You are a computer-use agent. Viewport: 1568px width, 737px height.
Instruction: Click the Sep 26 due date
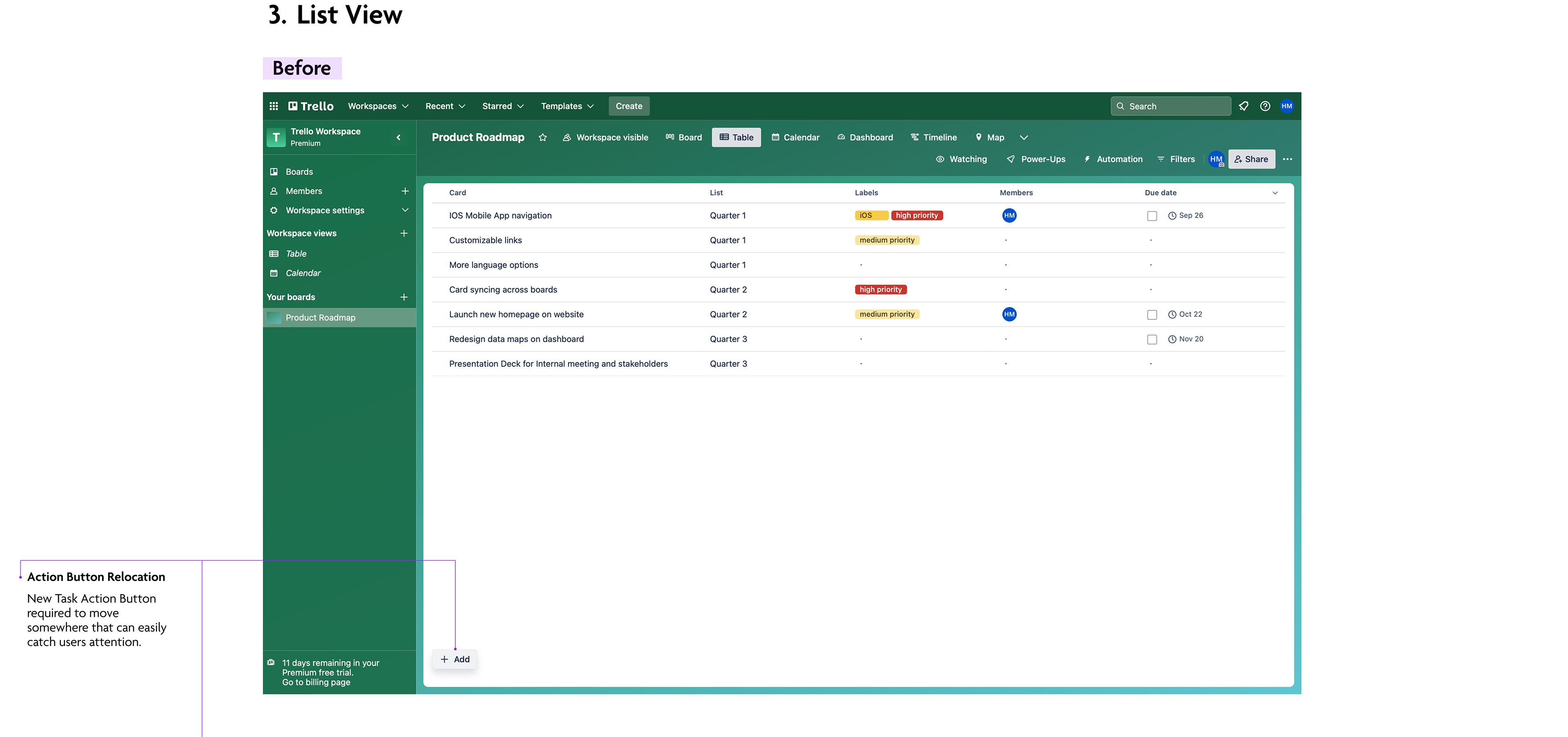[1185, 215]
